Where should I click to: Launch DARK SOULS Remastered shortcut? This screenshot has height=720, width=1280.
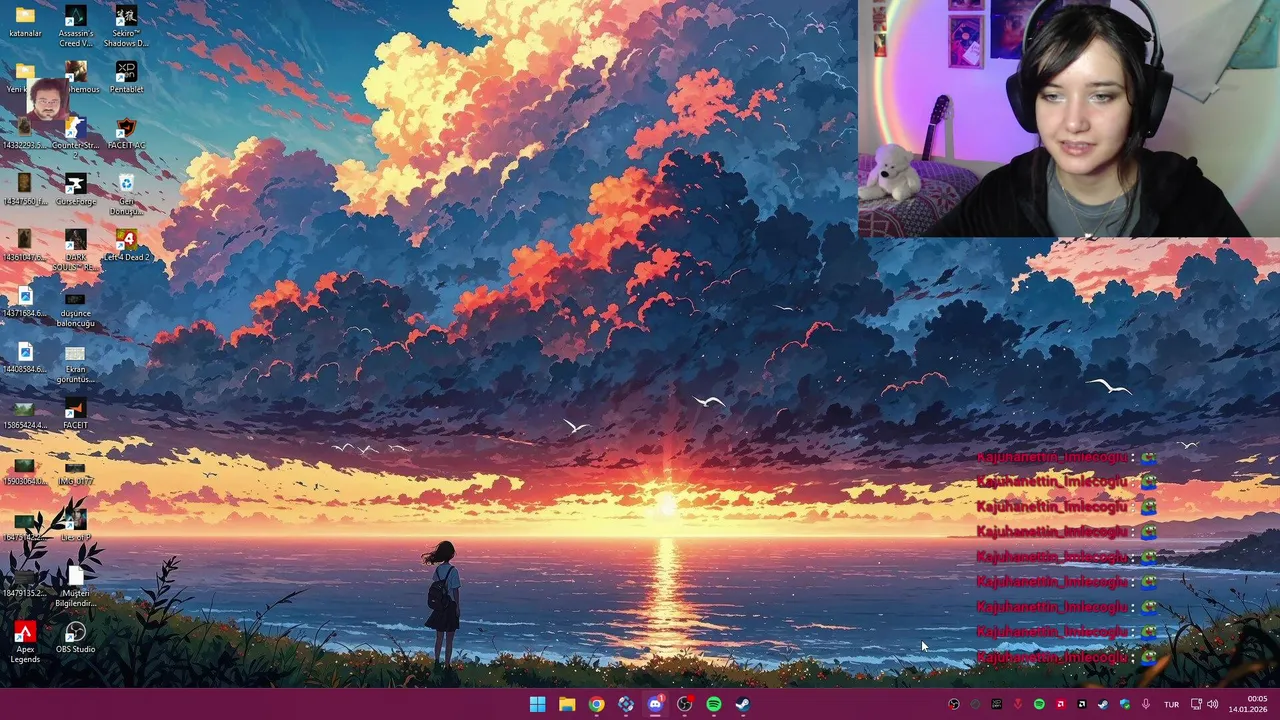(x=75, y=250)
